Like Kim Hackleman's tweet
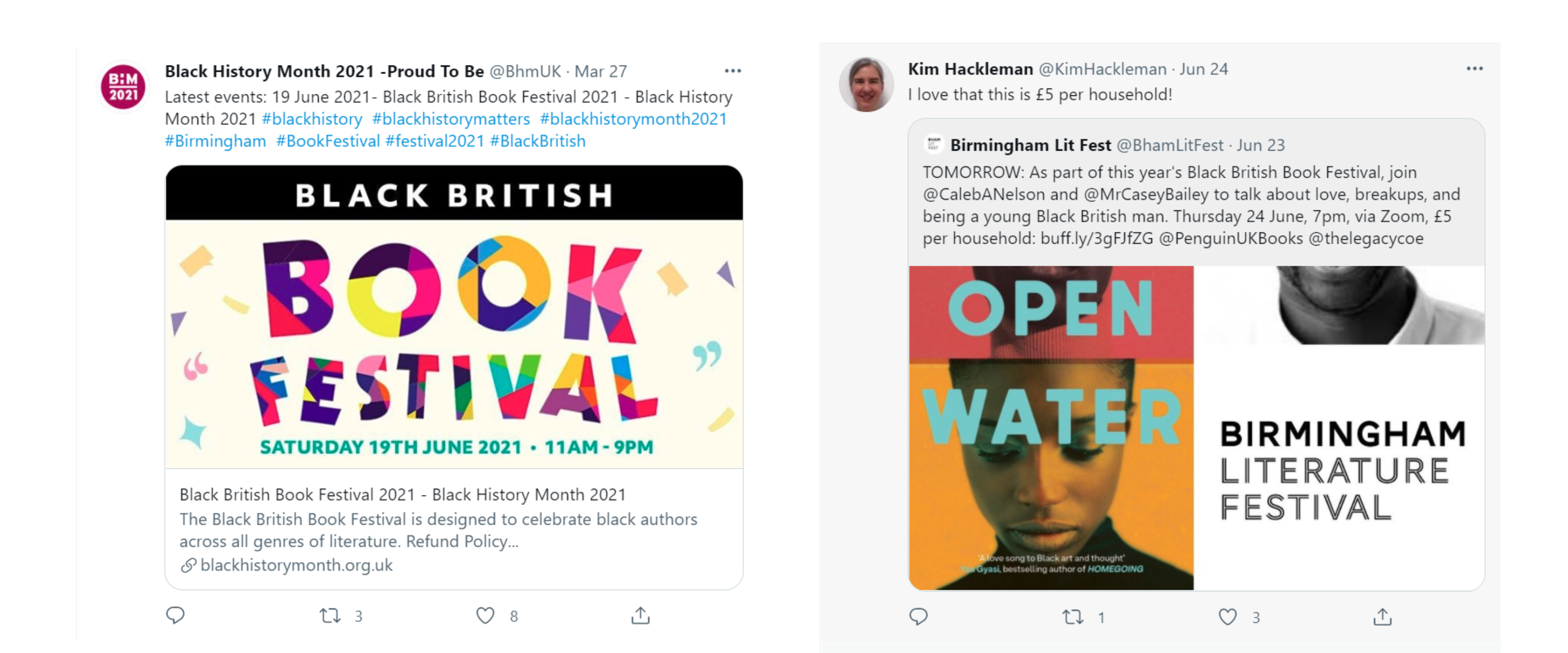The width and height of the screenshot is (1568, 653). tap(1227, 617)
